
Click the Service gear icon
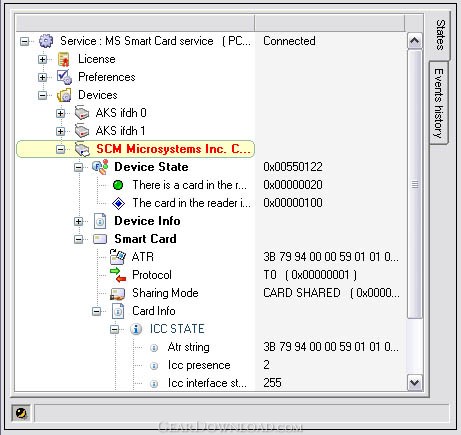tap(46, 41)
